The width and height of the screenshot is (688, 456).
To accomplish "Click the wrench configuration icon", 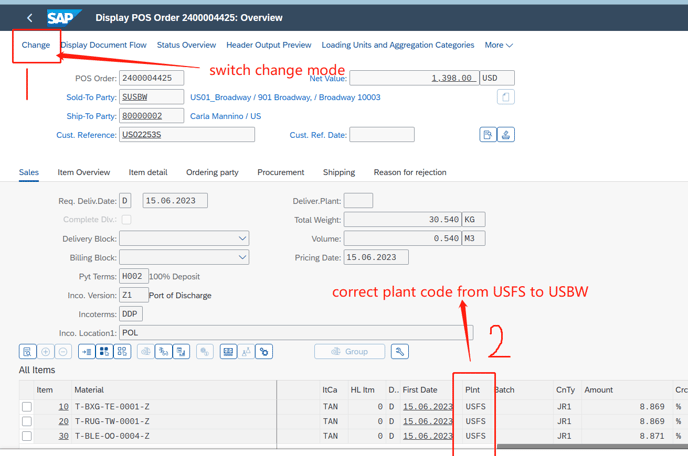I will (x=400, y=352).
